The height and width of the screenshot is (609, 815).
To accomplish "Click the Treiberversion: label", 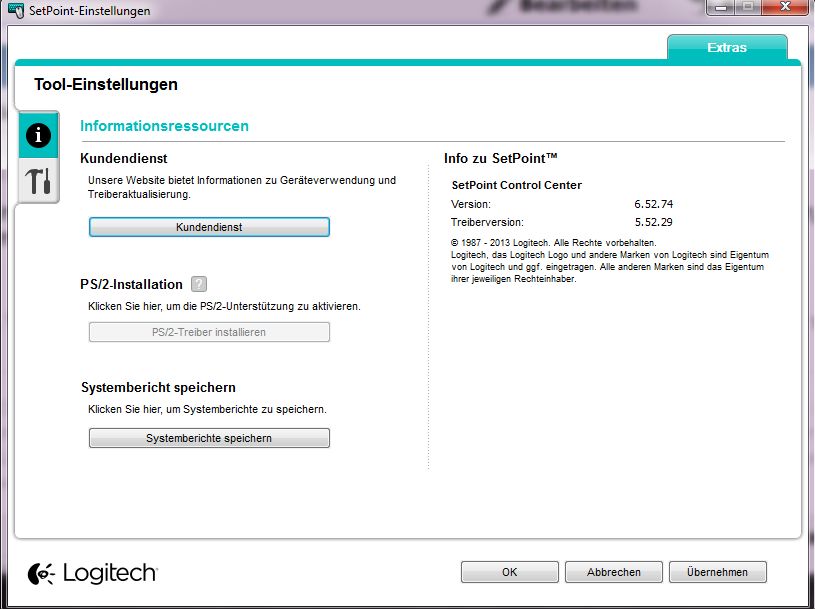I will pos(488,222).
